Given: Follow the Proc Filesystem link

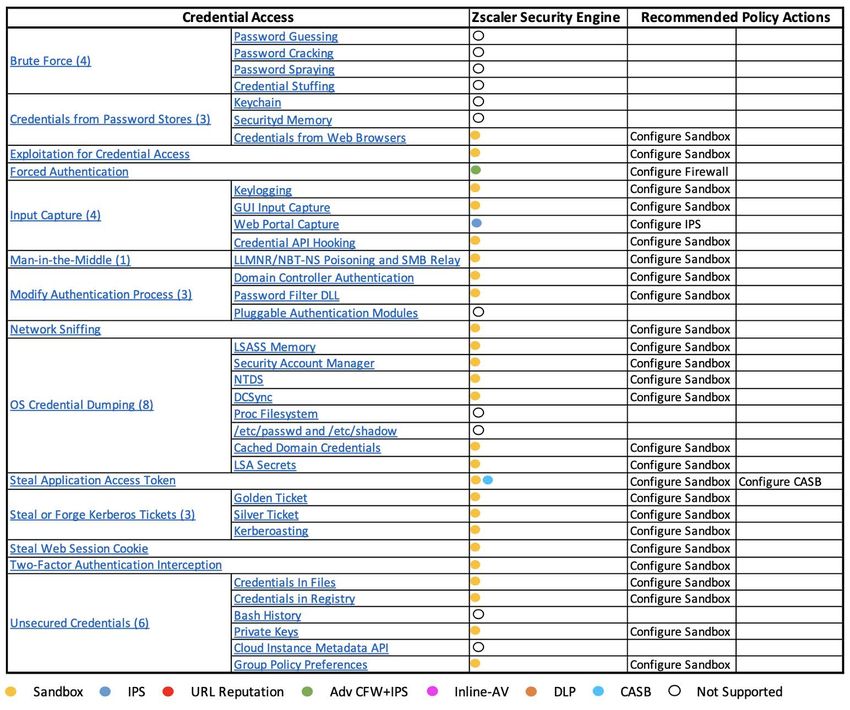Looking at the screenshot, I should [x=276, y=414].
